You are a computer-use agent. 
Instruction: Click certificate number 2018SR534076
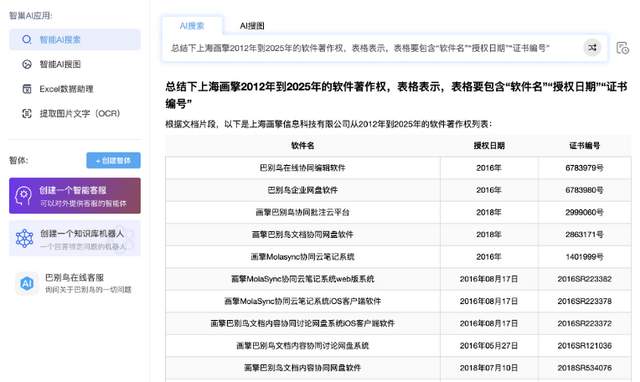584,368
